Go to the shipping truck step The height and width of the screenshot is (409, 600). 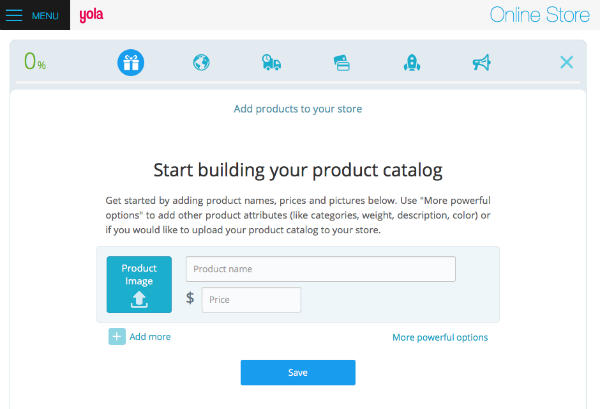271,62
